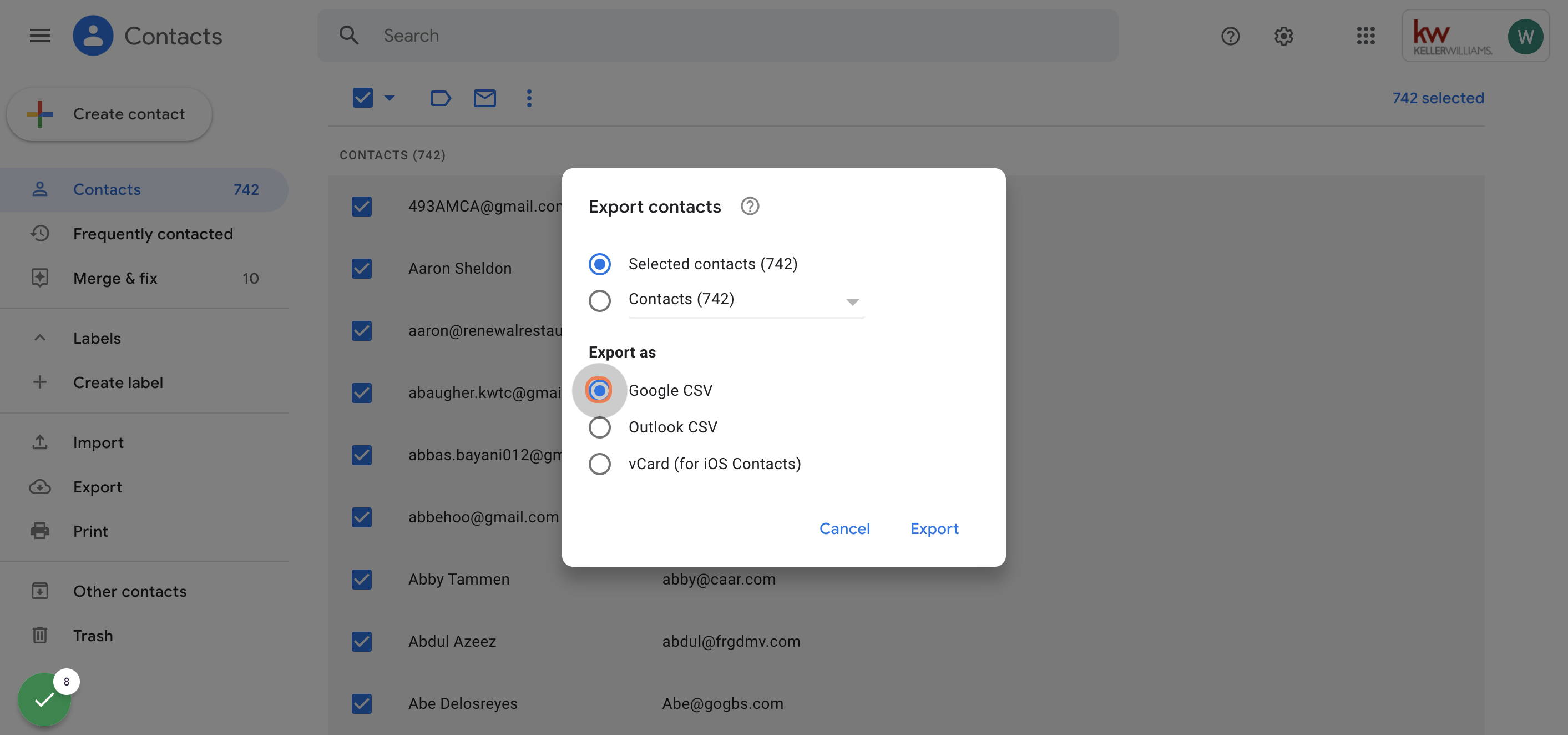Open the main hamburger menu
The height and width of the screenshot is (735, 1568).
(x=39, y=36)
